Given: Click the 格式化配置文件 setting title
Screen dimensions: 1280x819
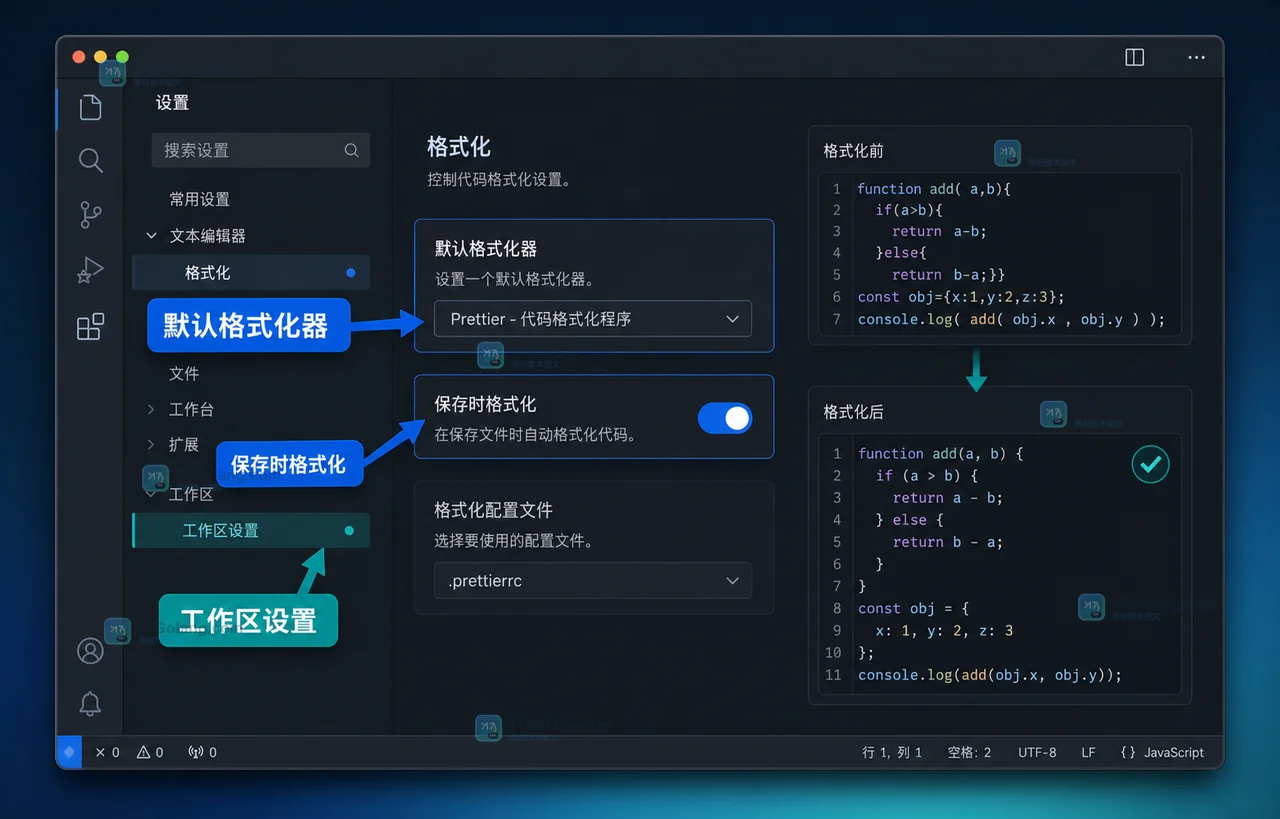Looking at the screenshot, I should pos(493,510).
